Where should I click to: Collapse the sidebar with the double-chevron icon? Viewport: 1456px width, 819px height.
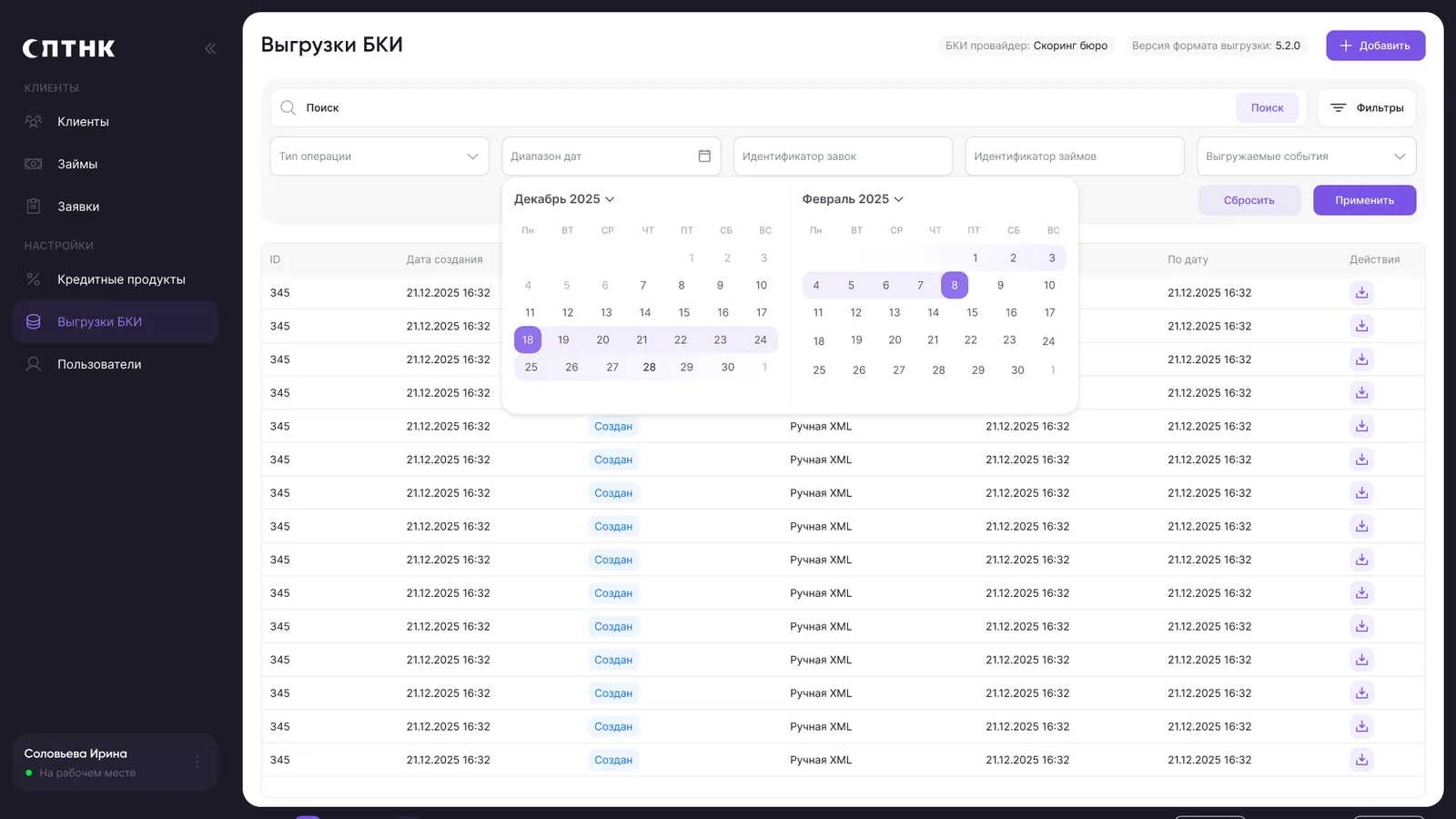tap(210, 48)
